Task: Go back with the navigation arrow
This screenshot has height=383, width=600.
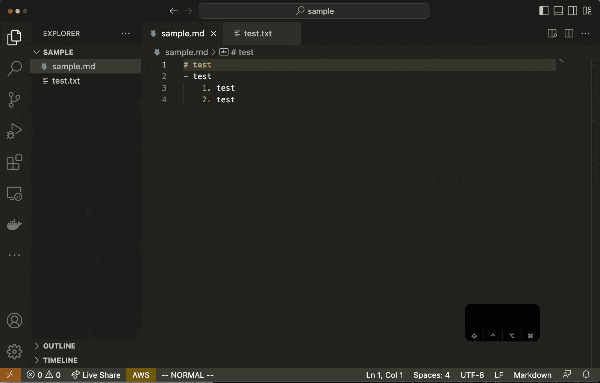Action: 173,11
